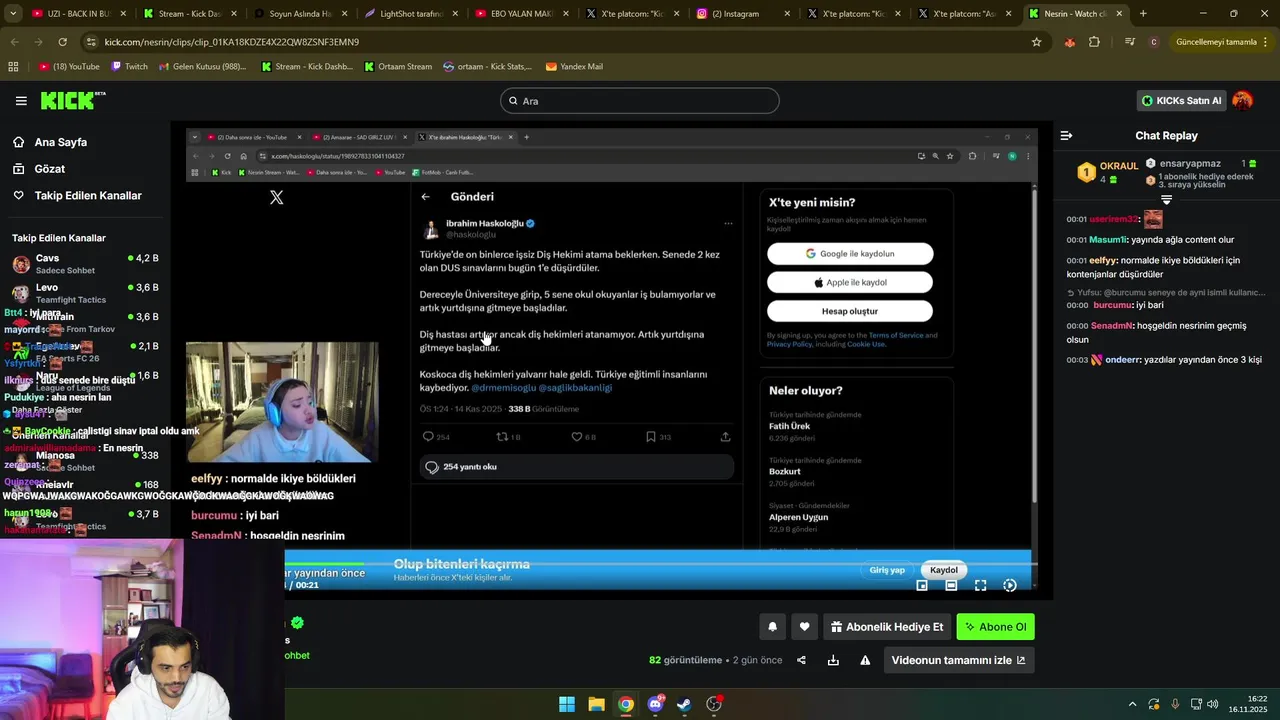The width and height of the screenshot is (1280, 720).
Task: Click the KICK logo
Action: pyautogui.click(x=72, y=100)
